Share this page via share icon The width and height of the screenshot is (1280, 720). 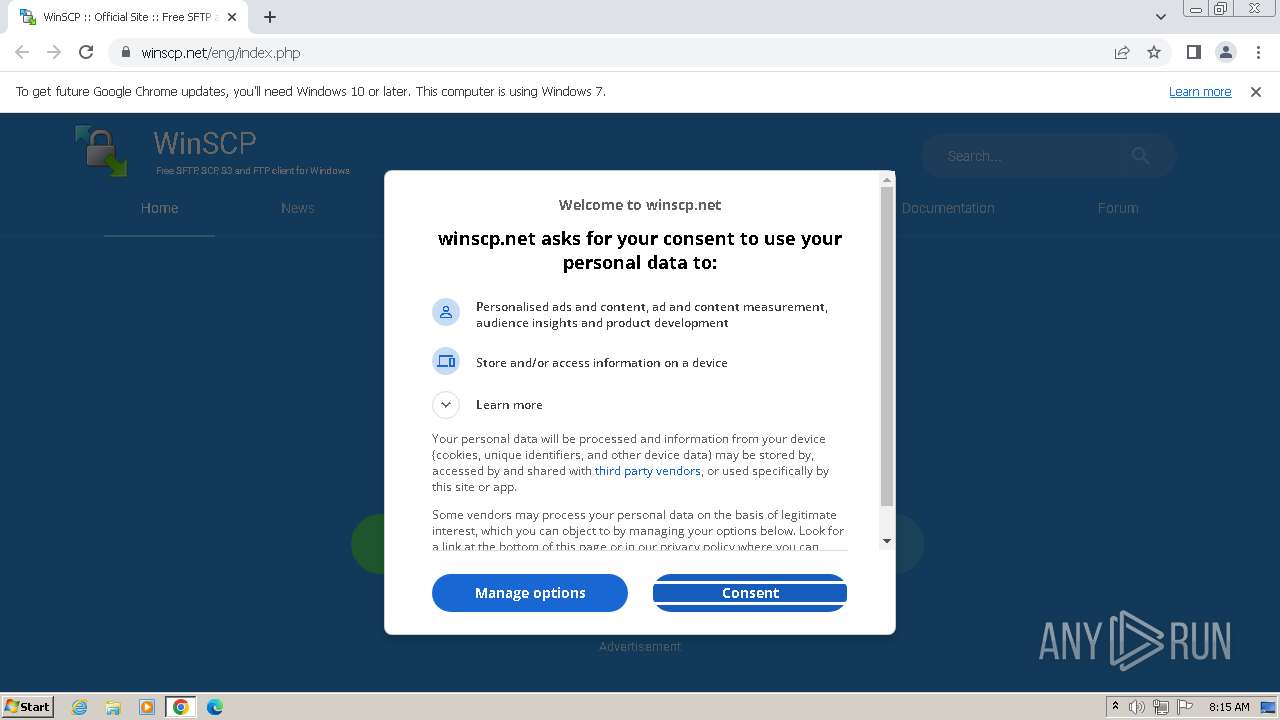1122,53
